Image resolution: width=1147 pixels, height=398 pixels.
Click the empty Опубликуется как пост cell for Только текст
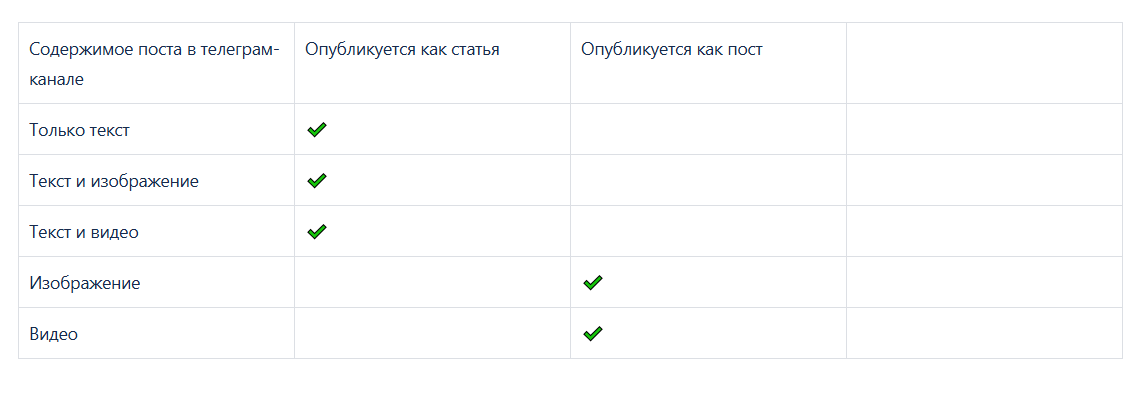tap(708, 129)
